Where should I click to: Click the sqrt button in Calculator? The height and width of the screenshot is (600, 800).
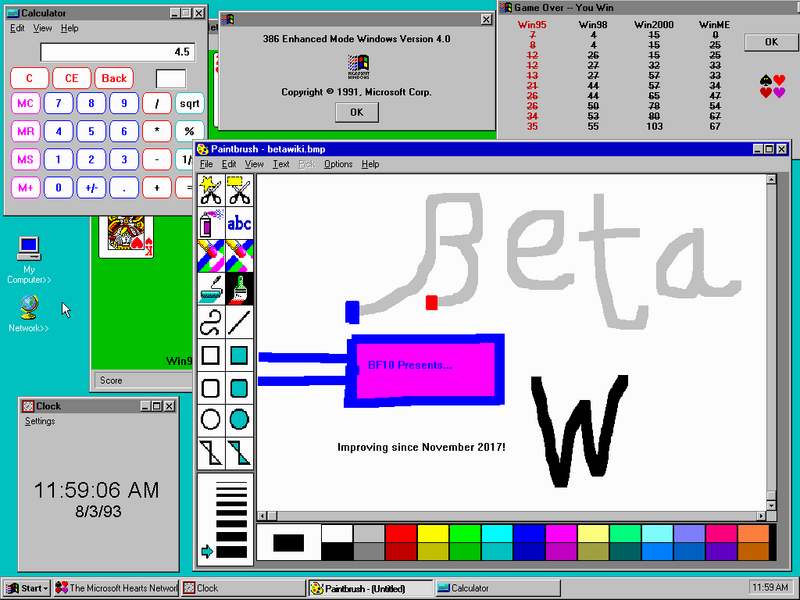point(189,104)
